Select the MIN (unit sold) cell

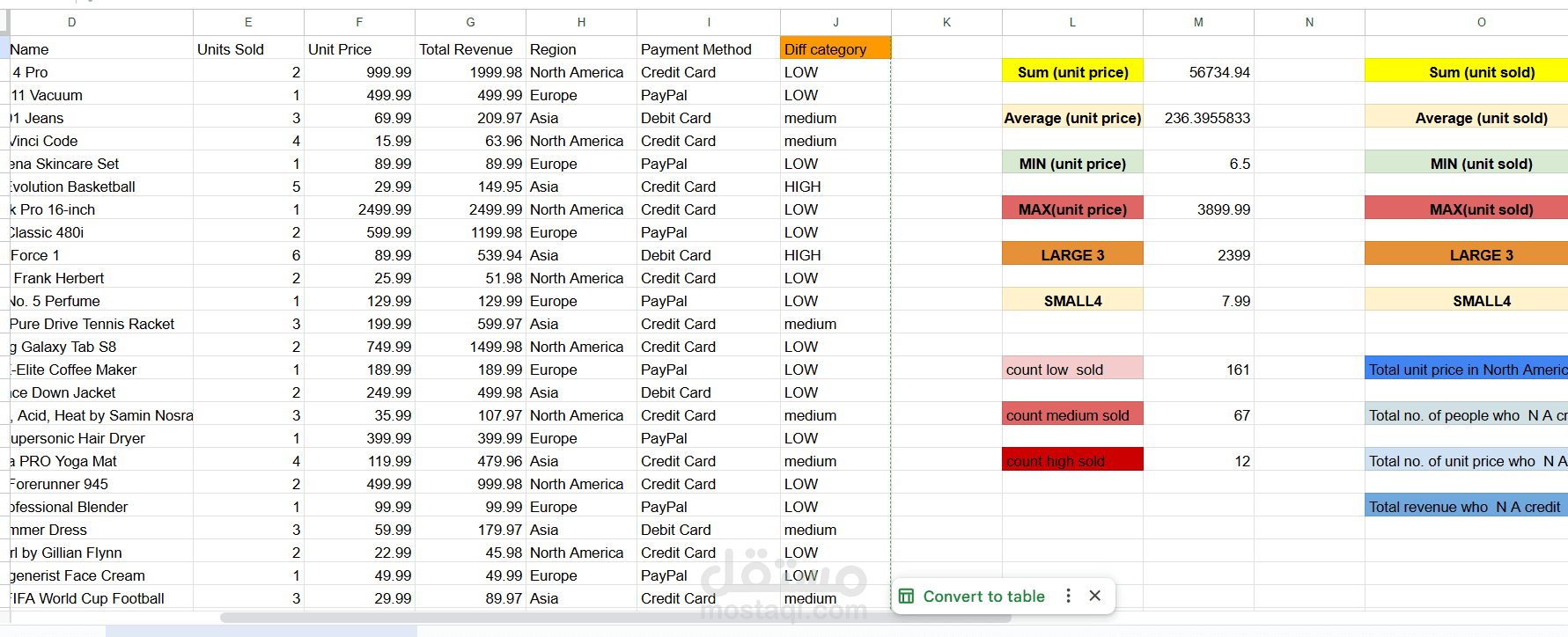pyautogui.click(x=1467, y=164)
